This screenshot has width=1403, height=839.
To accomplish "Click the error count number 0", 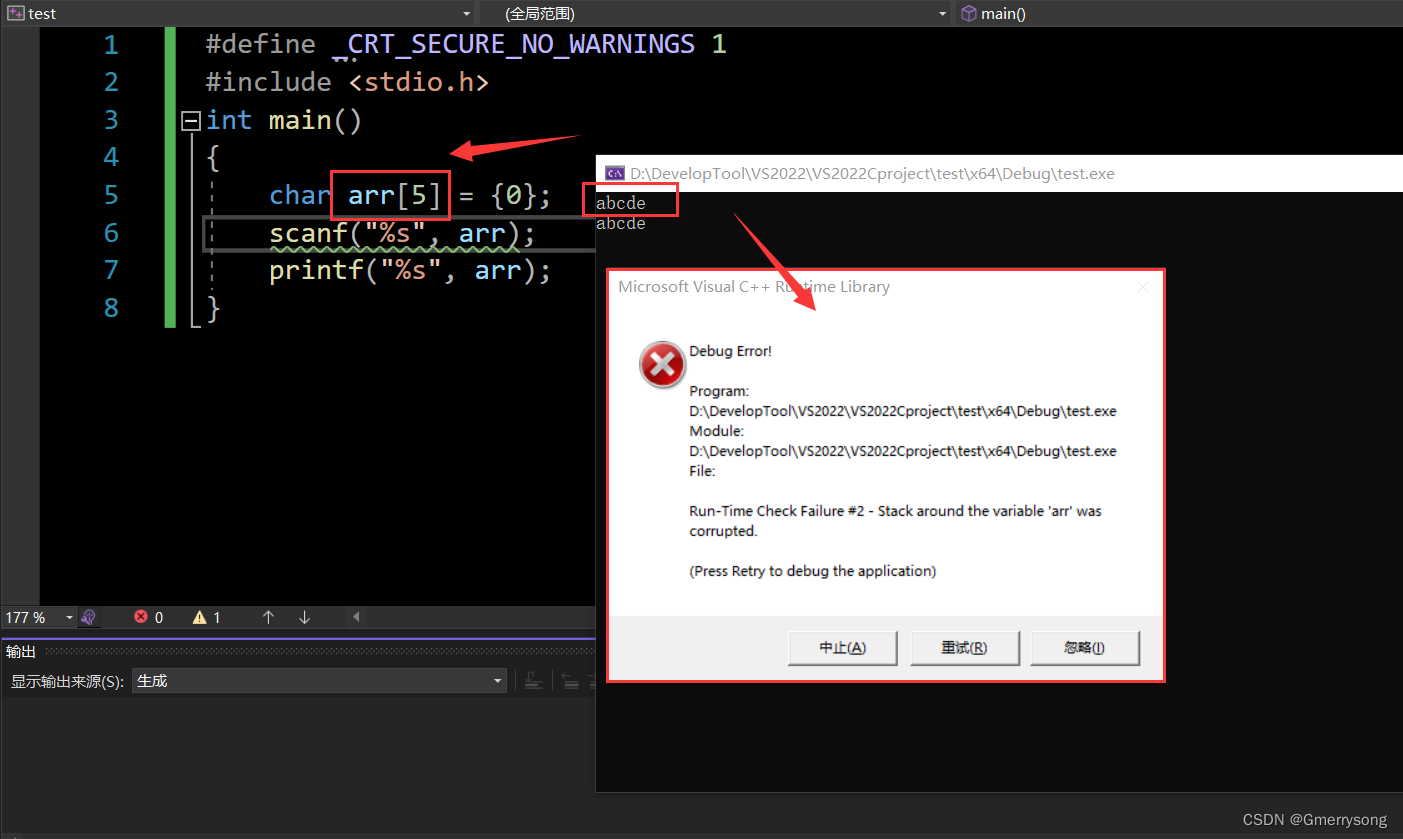I will coord(159,617).
